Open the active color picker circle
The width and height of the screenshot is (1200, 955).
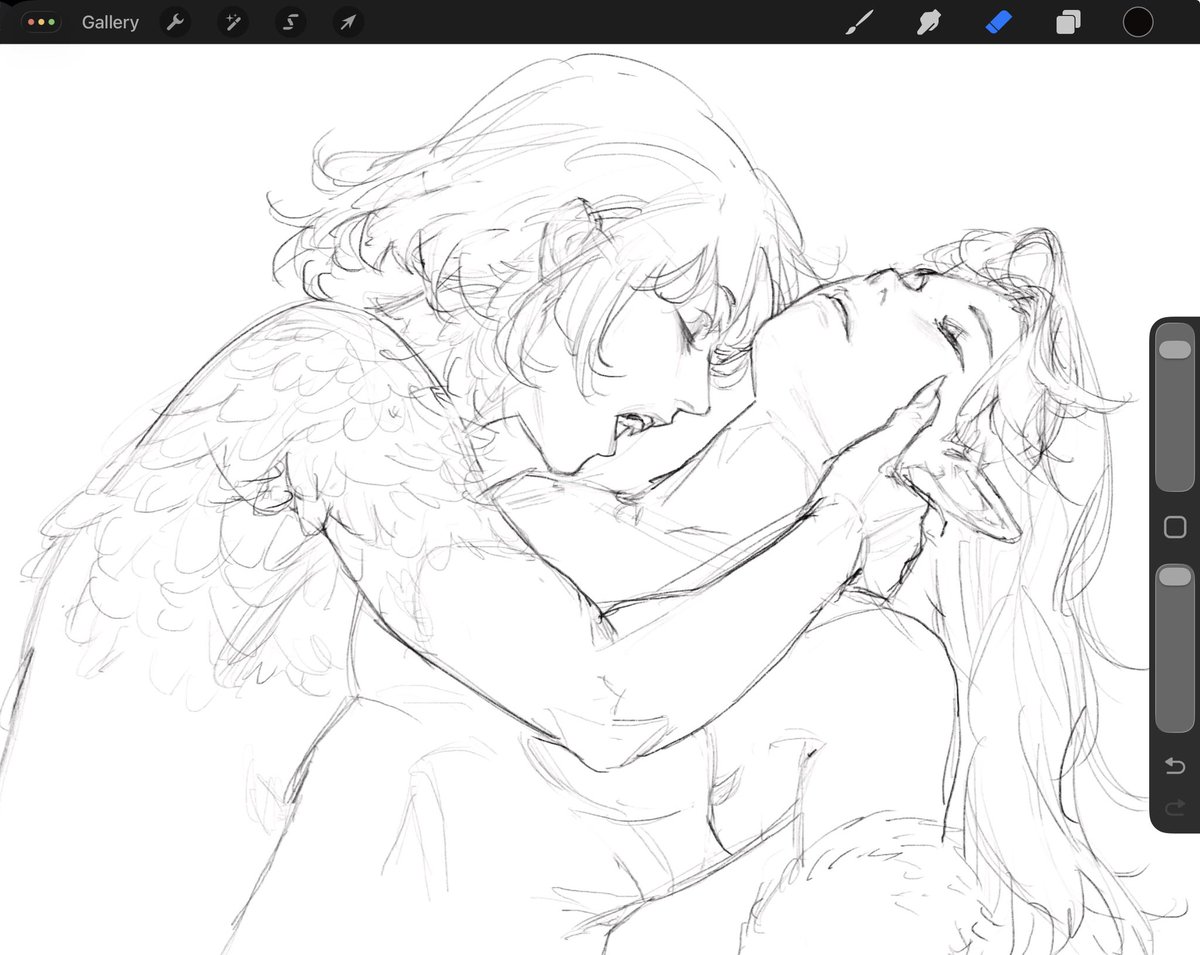click(1138, 22)
